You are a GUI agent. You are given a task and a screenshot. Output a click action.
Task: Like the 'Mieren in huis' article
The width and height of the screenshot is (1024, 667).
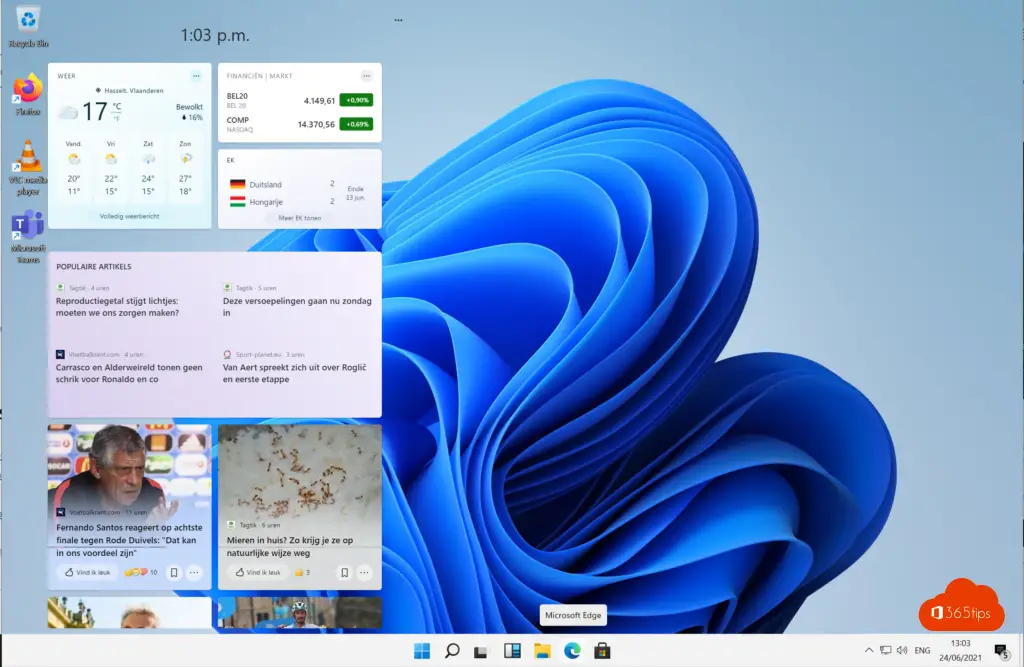(x=258, y=572)
